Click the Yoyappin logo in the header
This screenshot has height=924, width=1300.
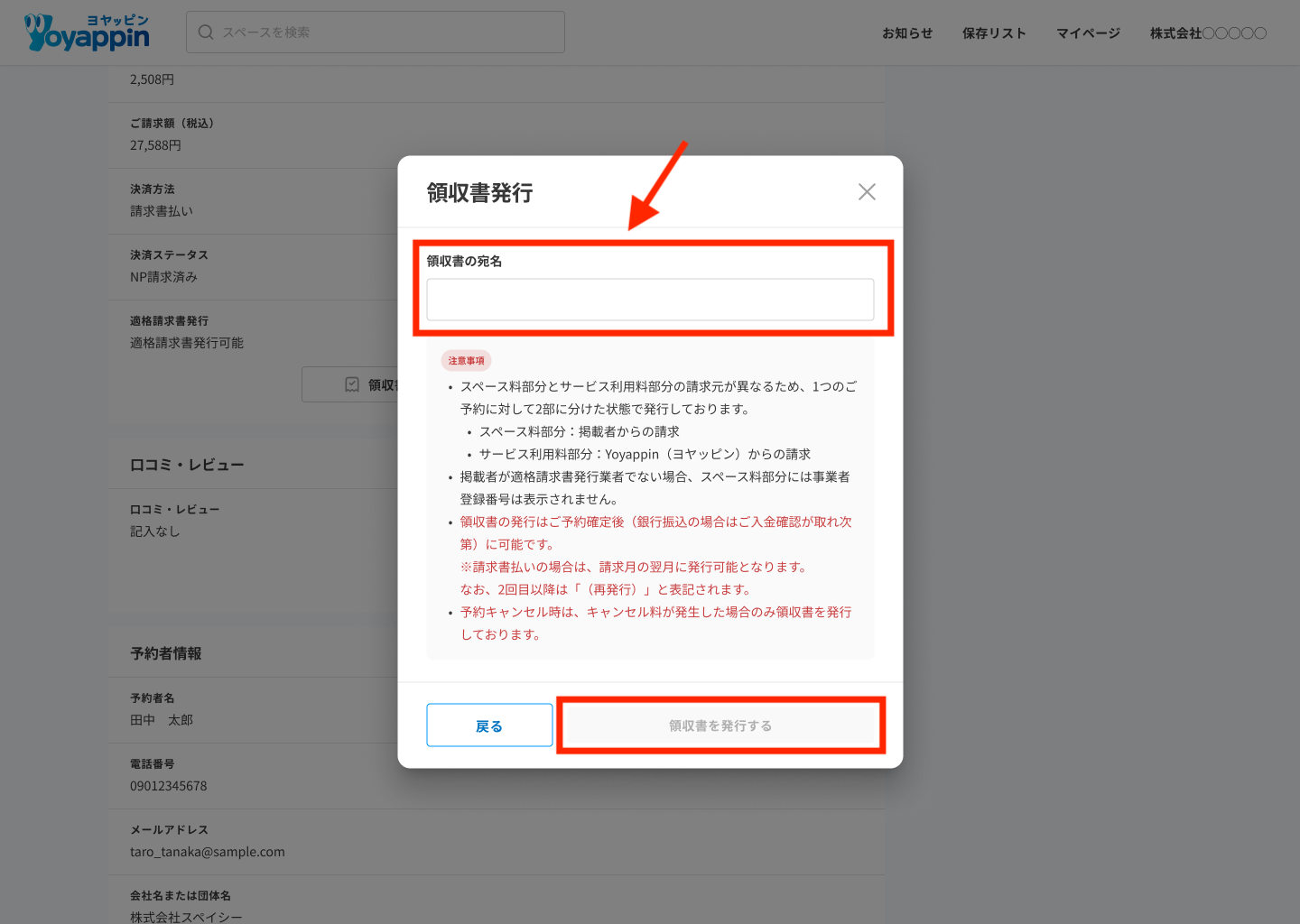pos(86,32)
